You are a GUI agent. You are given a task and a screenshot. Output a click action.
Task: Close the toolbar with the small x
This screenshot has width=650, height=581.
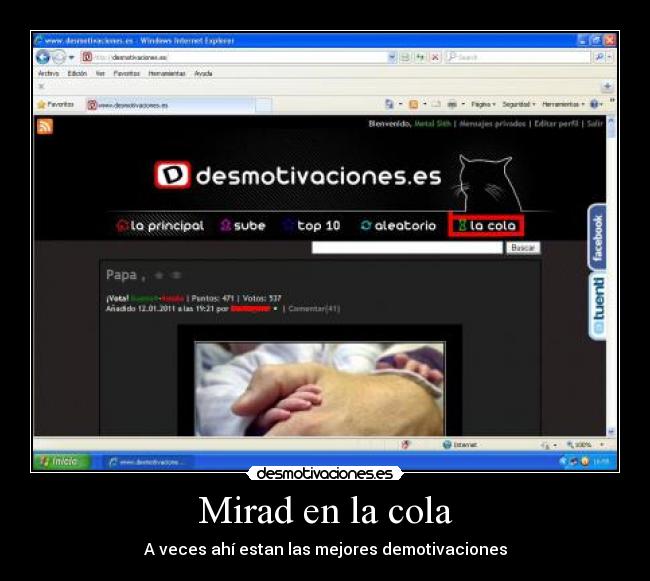click(41, 87)
